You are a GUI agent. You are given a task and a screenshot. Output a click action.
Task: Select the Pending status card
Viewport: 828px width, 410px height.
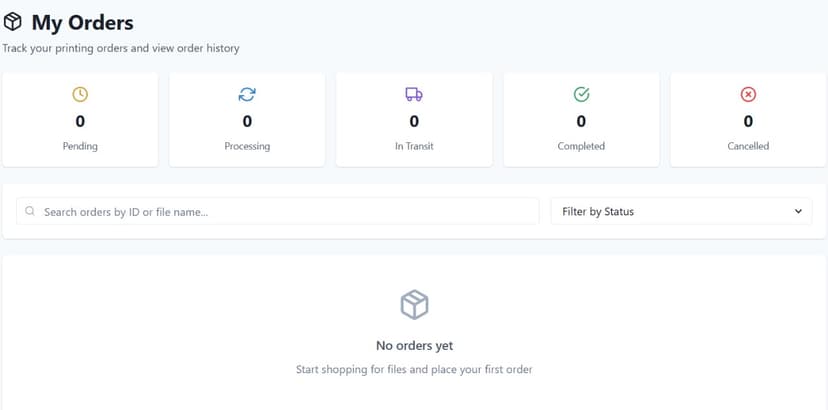[80, 119]
